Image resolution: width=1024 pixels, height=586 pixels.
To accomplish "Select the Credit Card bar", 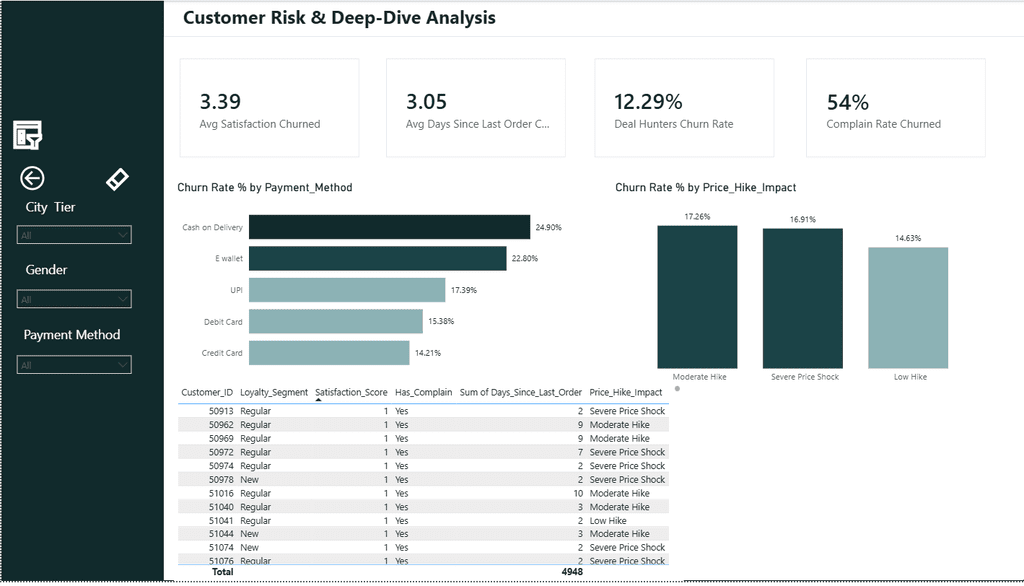I will pos(329,353).
